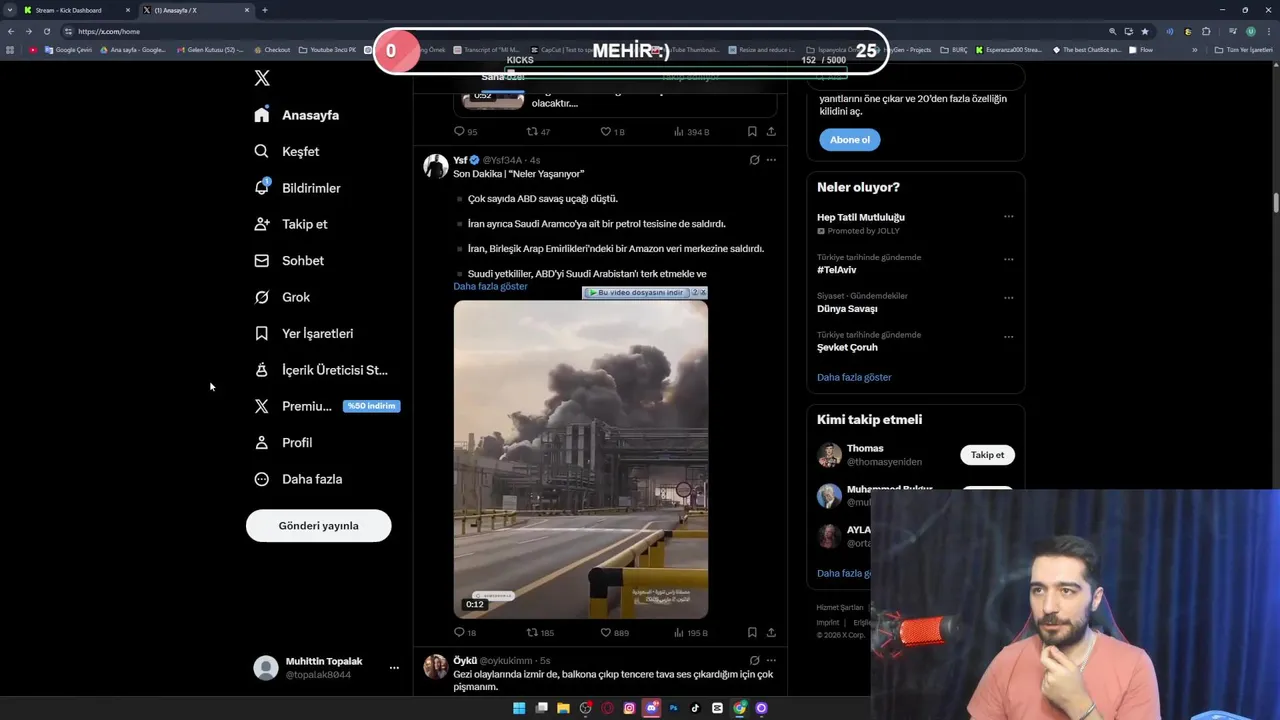This screenshot has height=720, width=1280.
Task: Click Daha fazla göster in Ysf post
Action: (x=490, y=286)
